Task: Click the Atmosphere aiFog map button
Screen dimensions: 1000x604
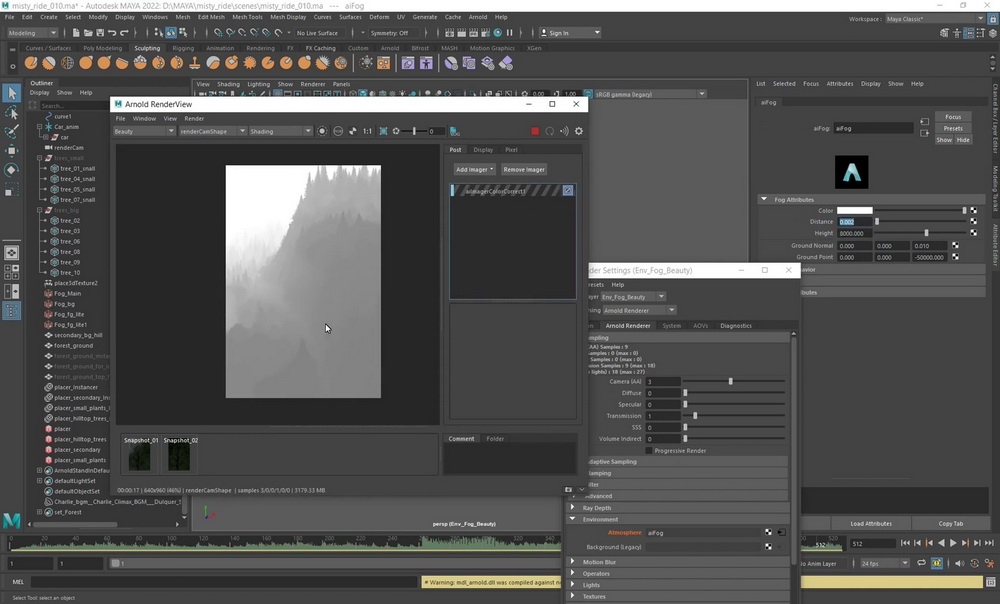Action: point(768,533)
